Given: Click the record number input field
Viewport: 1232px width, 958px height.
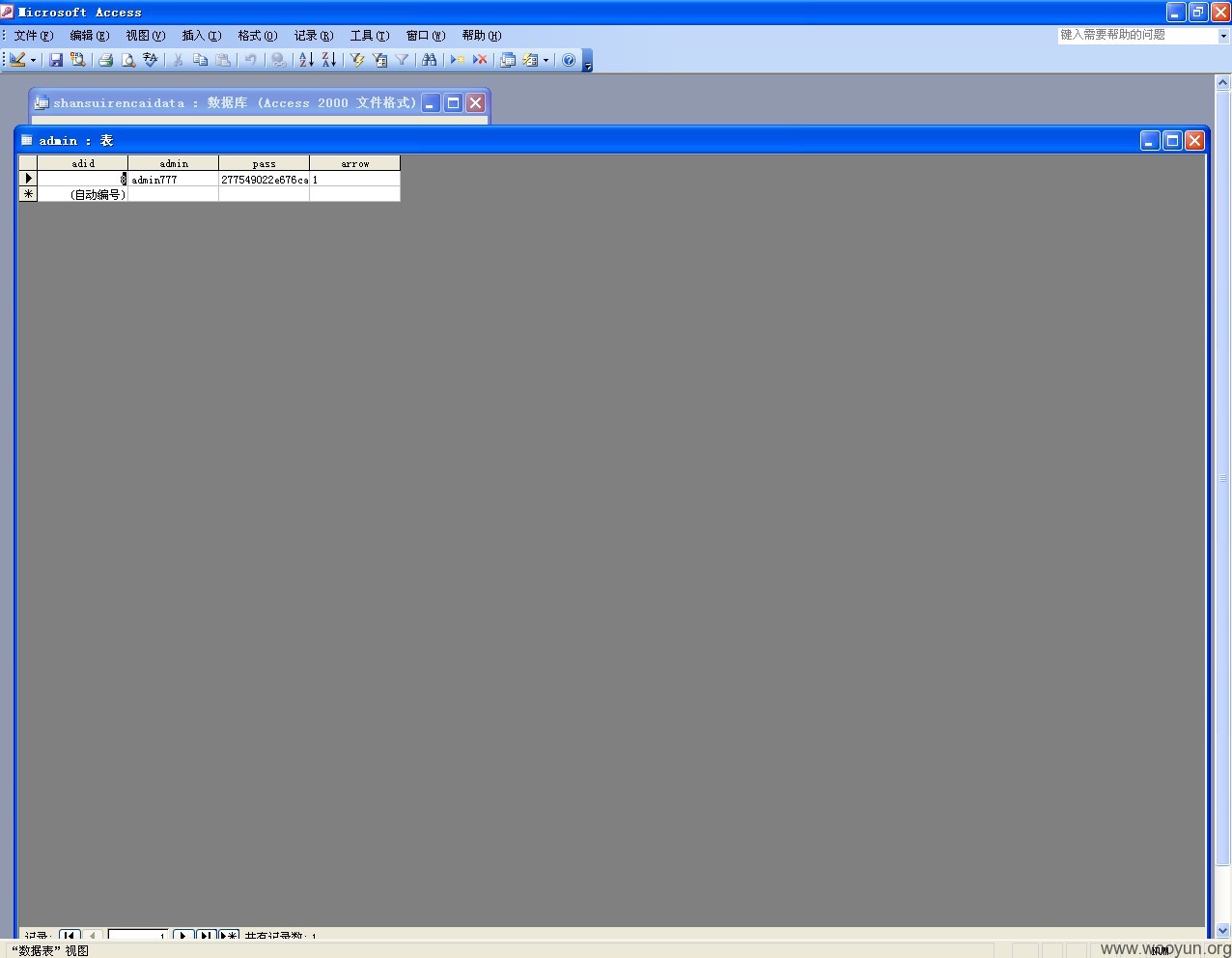Looking at the screenshot, I should 138,935.
